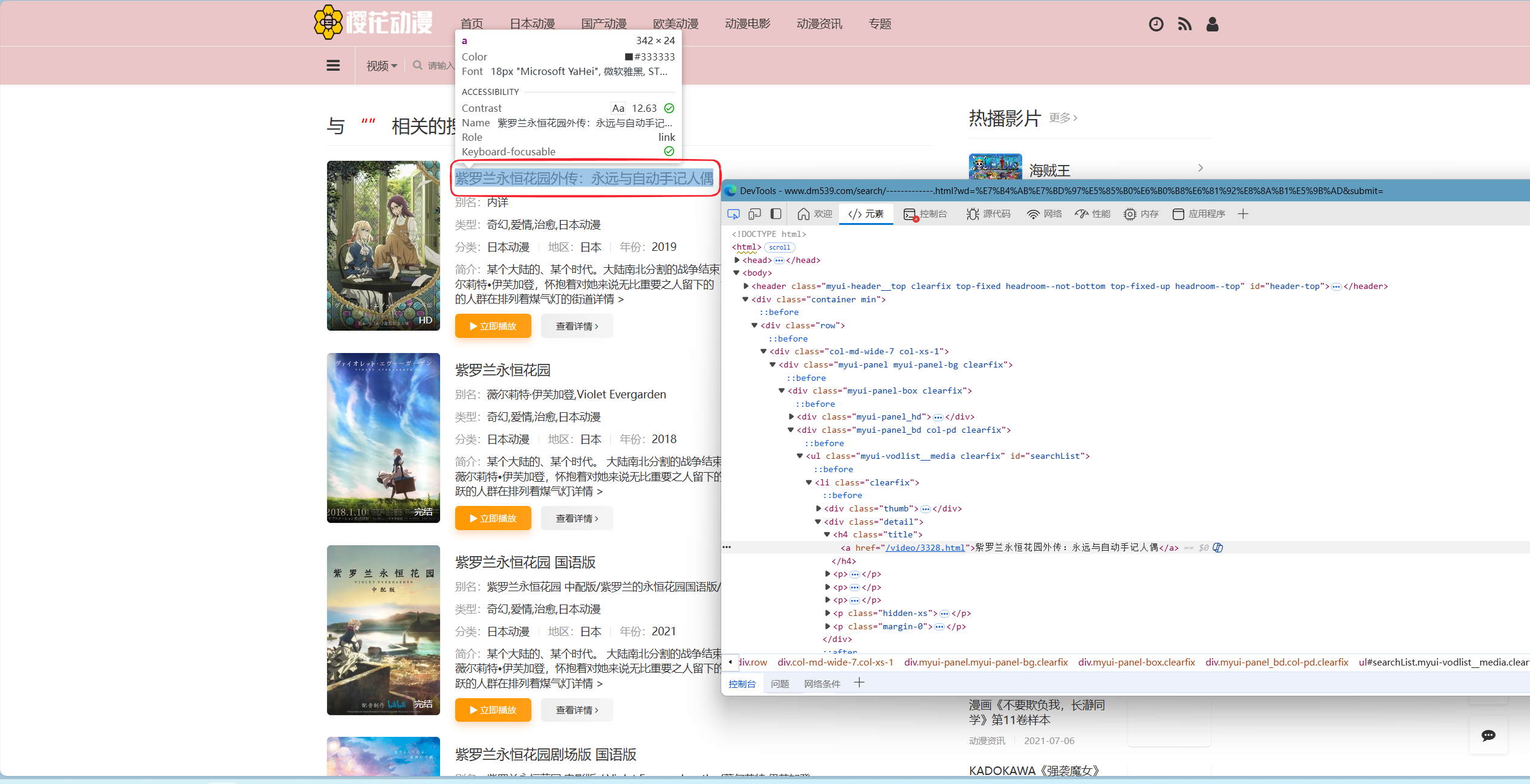Switch to the 网络 DevTools tab

pyautogui.click(x=1045, y=214)
